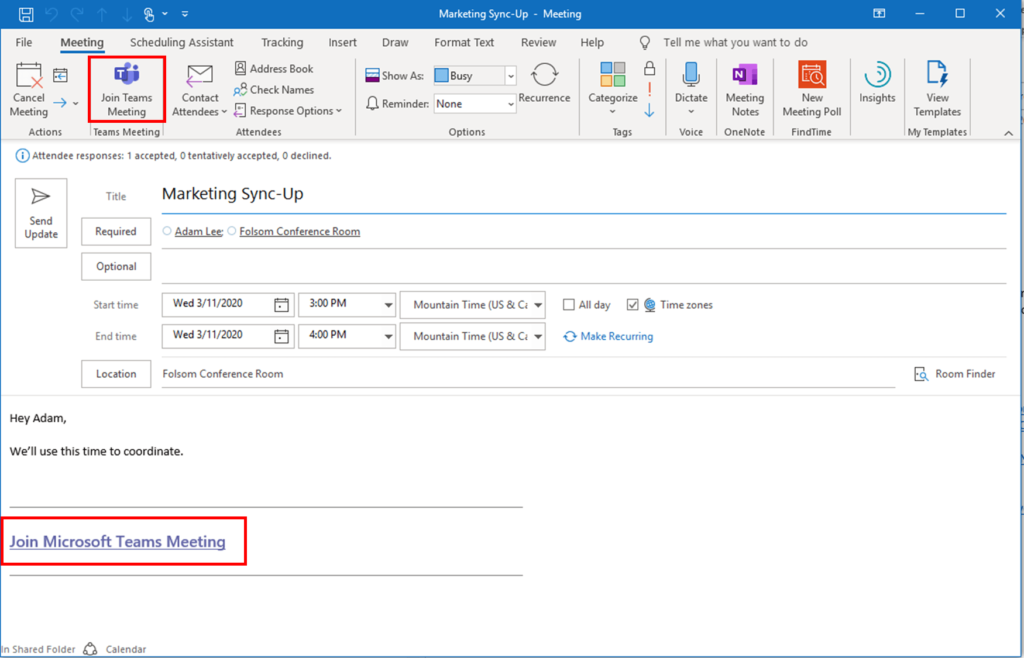This screenshot has width=1024, height=658.
Task: Click the Redo arrow in quick access toolbar
Action: coord(76,14)
